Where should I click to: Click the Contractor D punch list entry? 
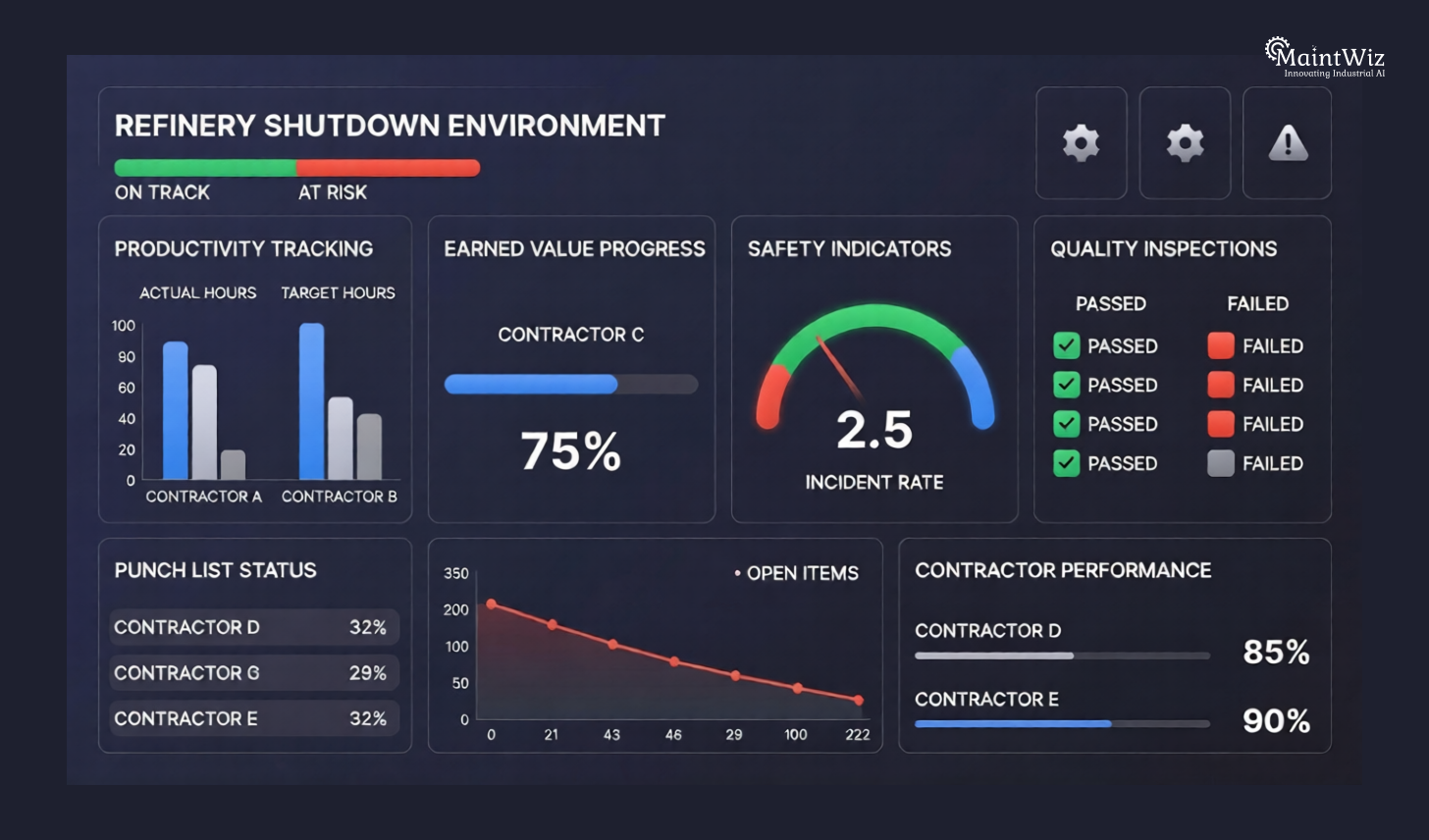pos(254,627)
